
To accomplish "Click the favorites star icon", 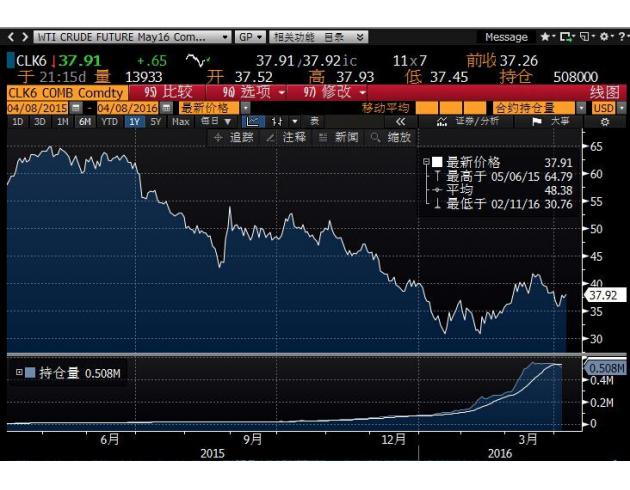I will coord(547,37).
